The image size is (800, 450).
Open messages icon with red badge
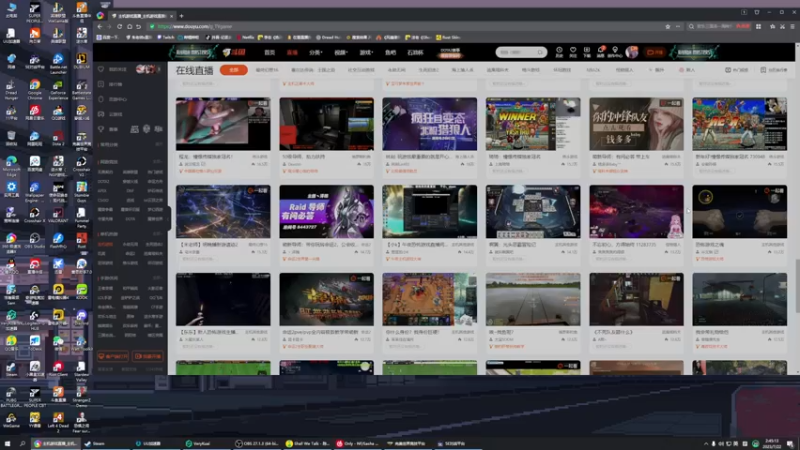[601, 52]
